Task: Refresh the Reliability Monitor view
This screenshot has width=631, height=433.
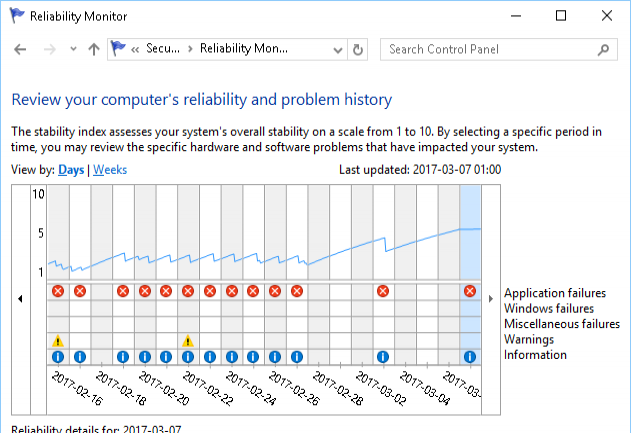Action: pos(358,49)
